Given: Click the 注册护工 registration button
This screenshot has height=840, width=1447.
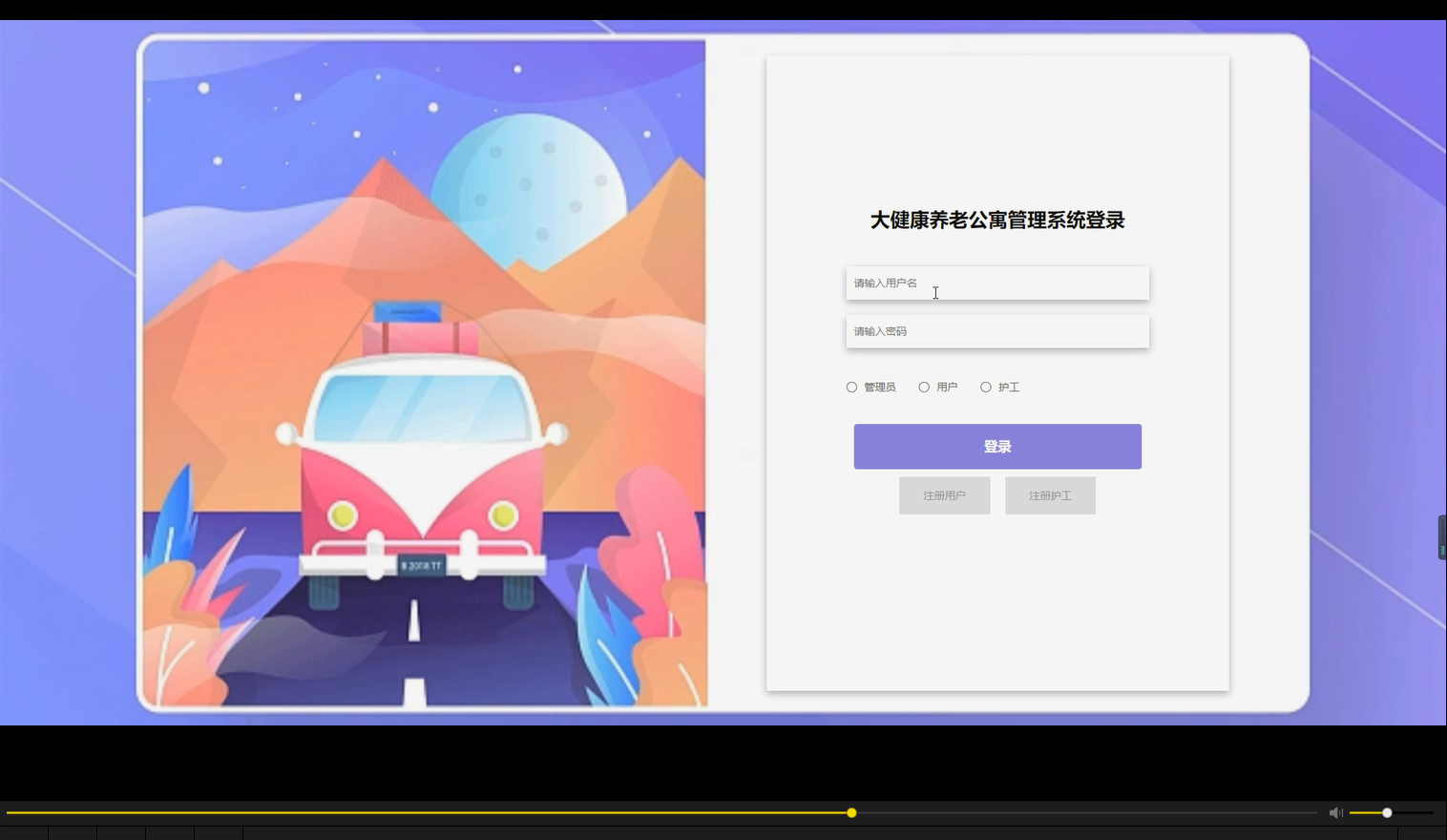Looking at the screenshot, I should [1050, 494].
